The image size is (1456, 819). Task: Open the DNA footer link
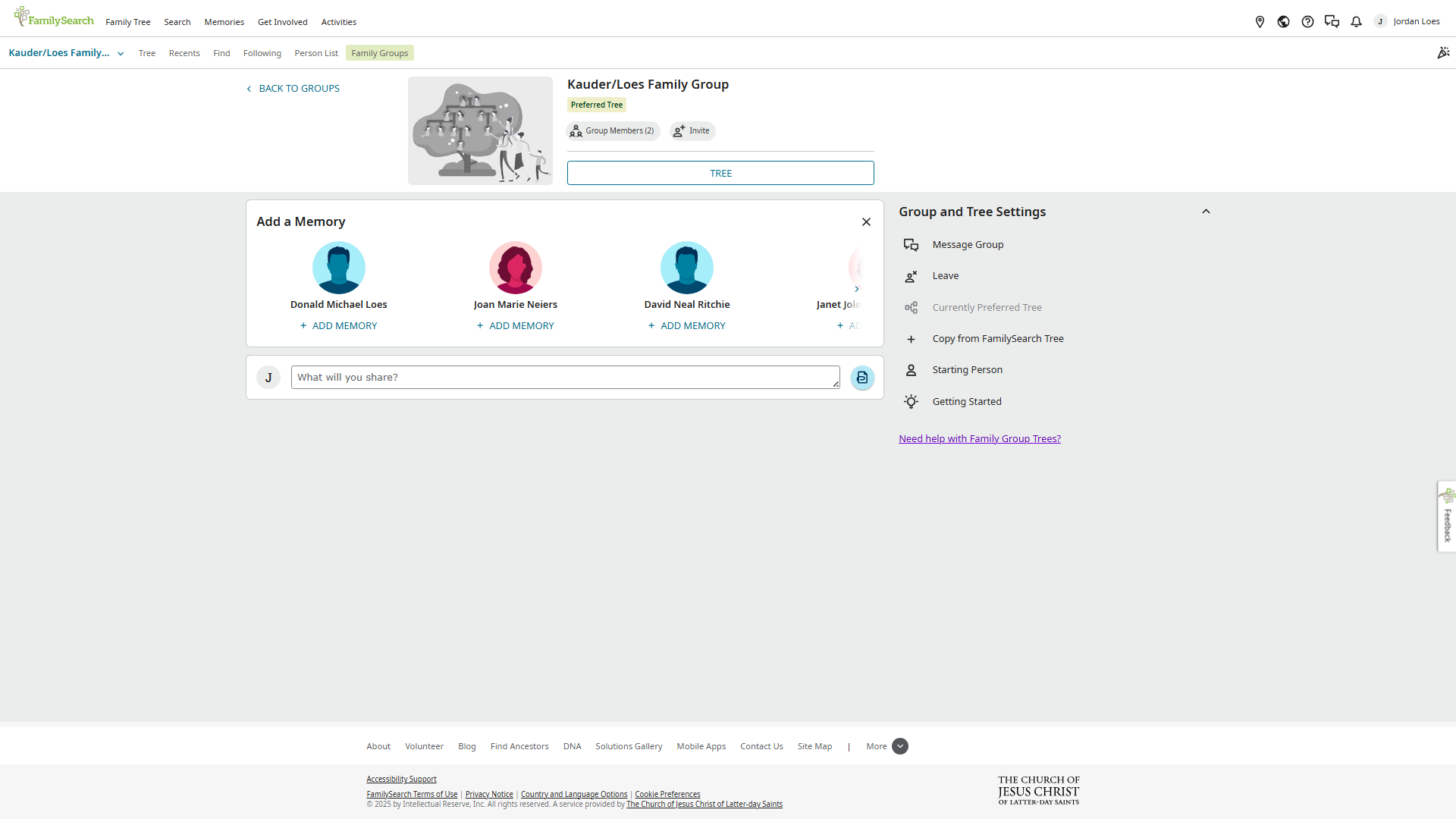[573, 747]
